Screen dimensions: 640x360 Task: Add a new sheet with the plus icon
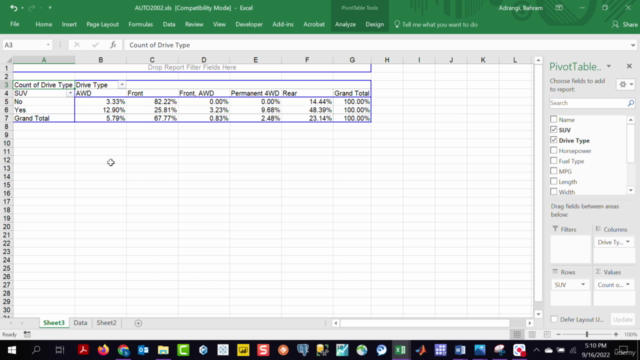(138, 323)
